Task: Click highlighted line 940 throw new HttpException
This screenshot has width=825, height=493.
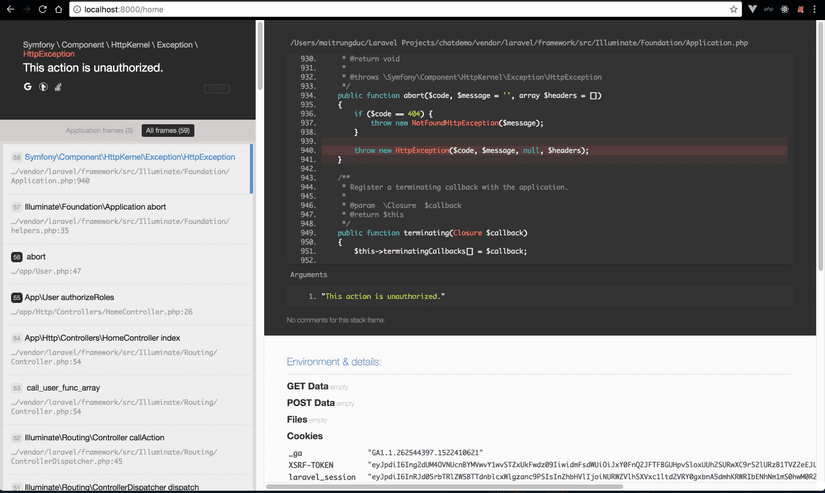Action: click(555, 150)
